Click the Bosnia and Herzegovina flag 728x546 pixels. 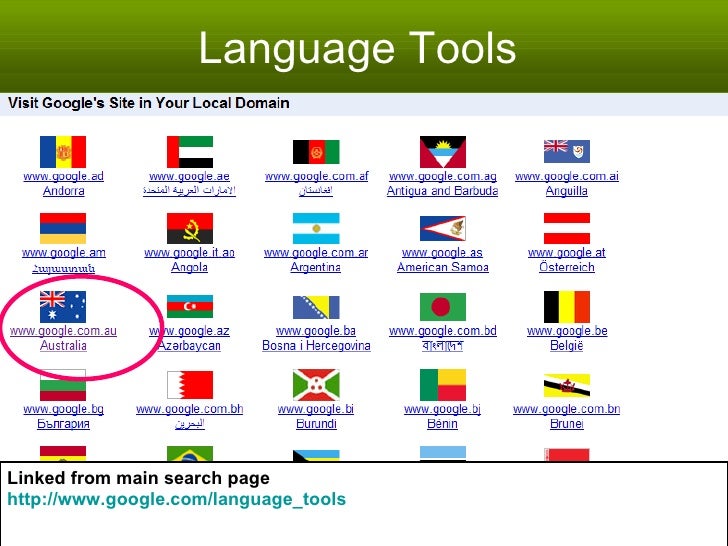[x=316, y=307]
